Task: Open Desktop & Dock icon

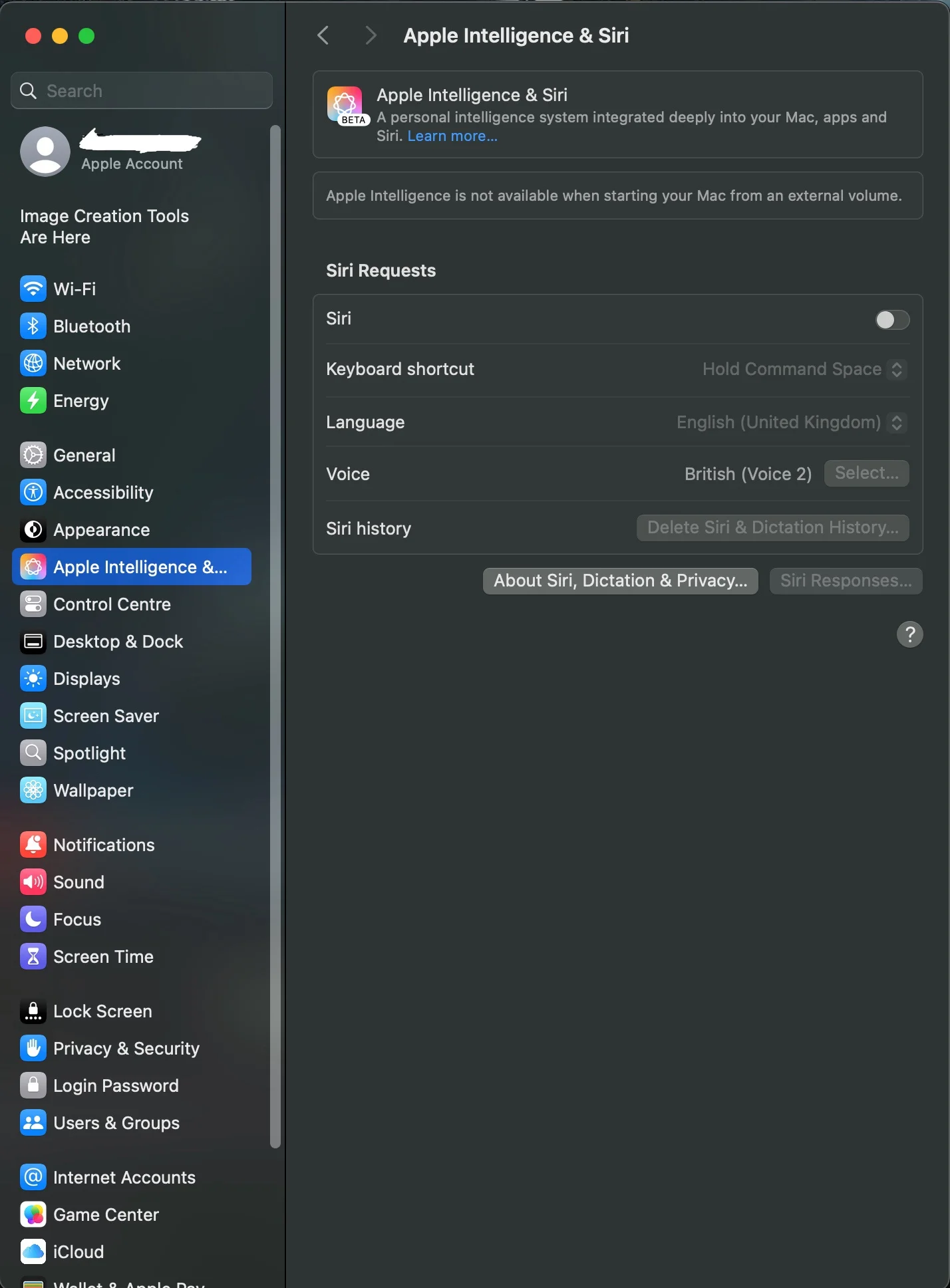Action: 33,641
